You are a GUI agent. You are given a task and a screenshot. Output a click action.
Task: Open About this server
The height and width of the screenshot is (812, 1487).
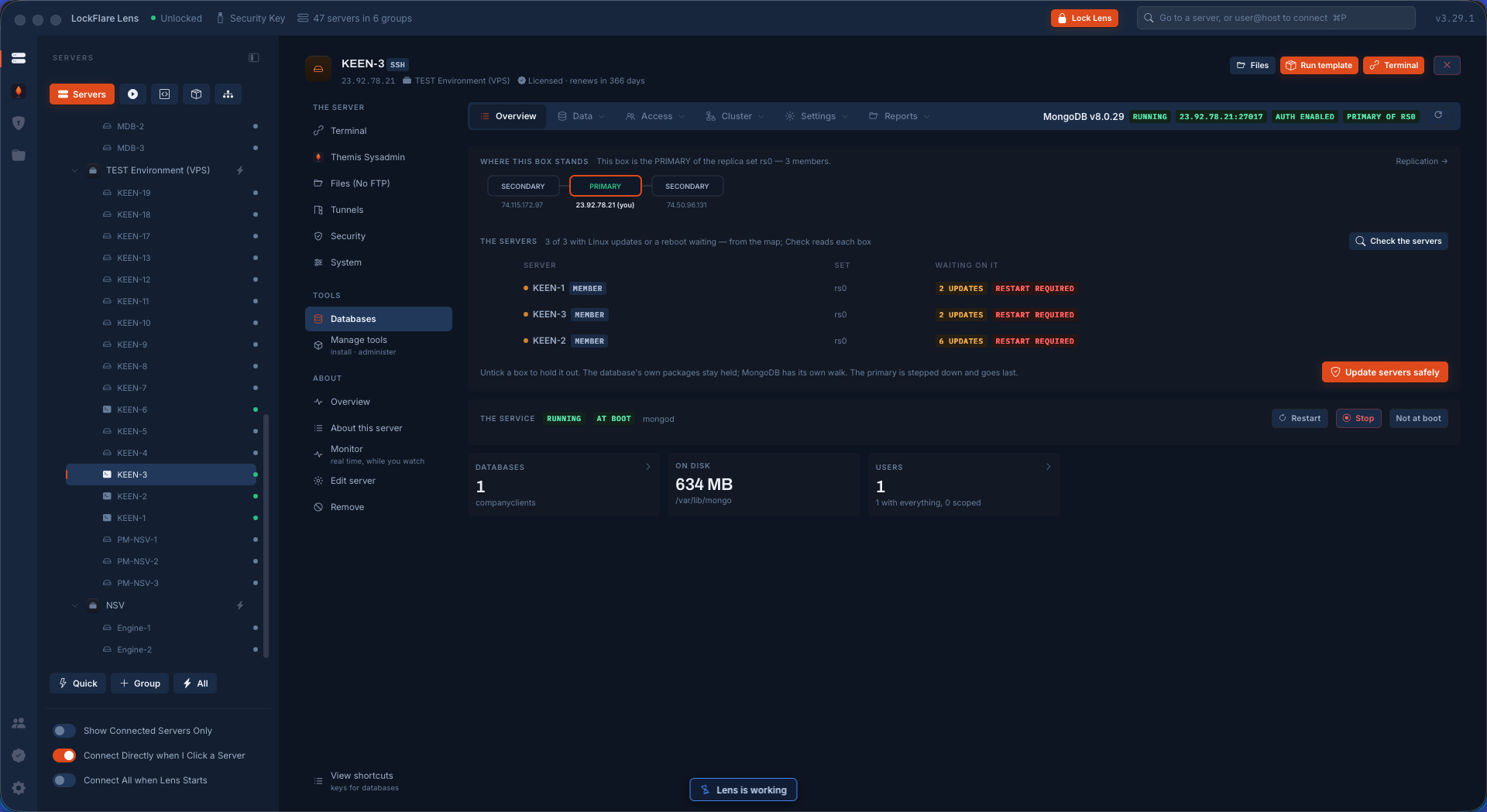379,428
